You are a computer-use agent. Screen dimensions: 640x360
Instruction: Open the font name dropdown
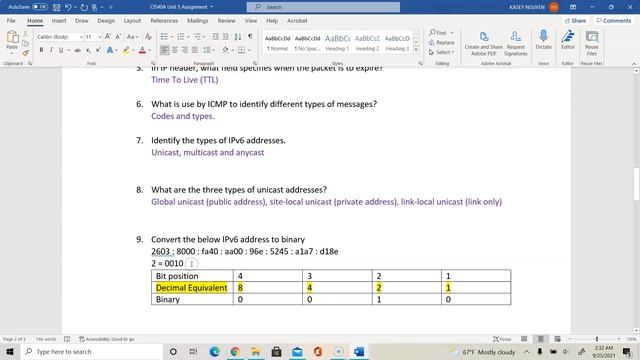point(81,37)
